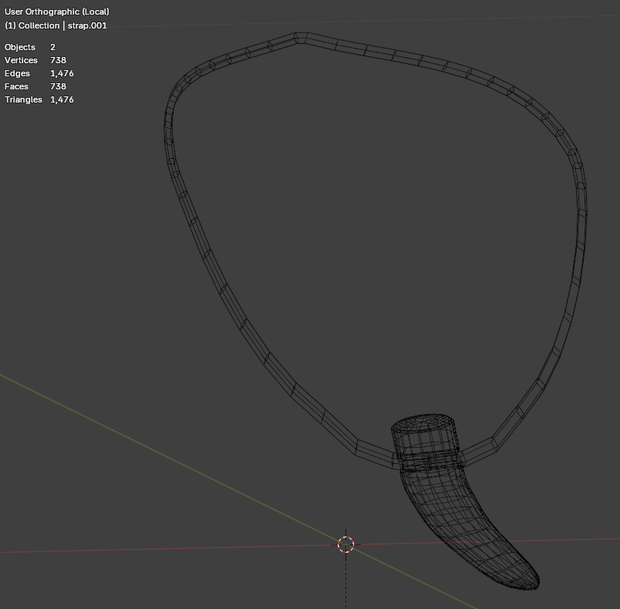Click the Collection | strap.001 object label
The height and width of the screenshot is (609, 620).
pos(56,26)
